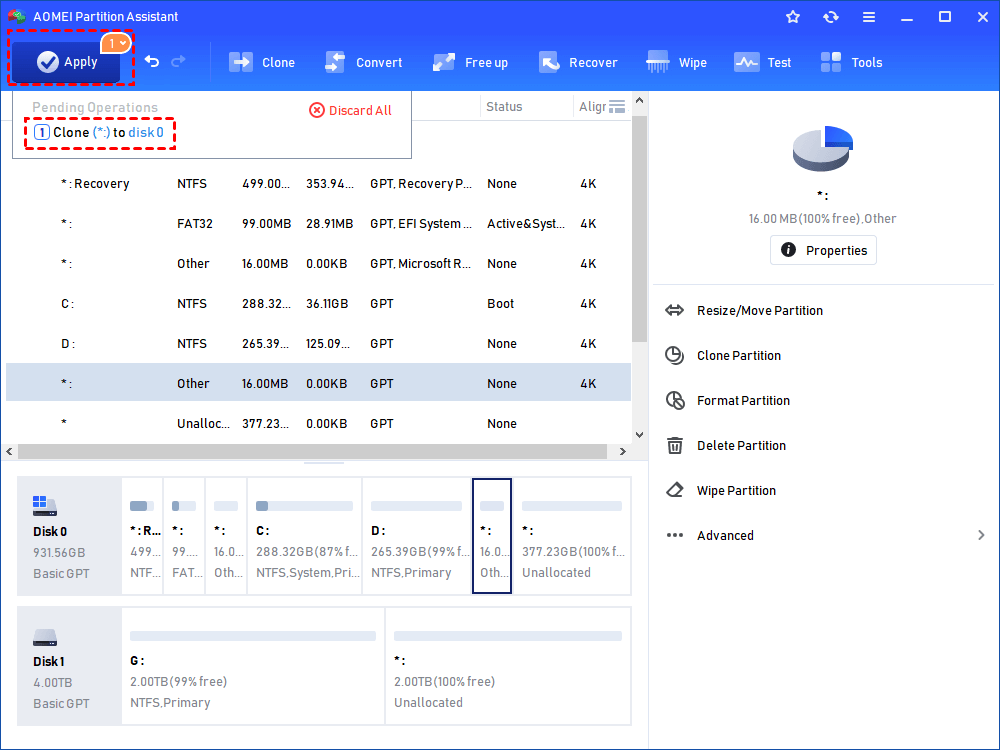Select D: 265.39GB block on Disk 0
The width and height of the screenshot is (1000, 750).
416,536
